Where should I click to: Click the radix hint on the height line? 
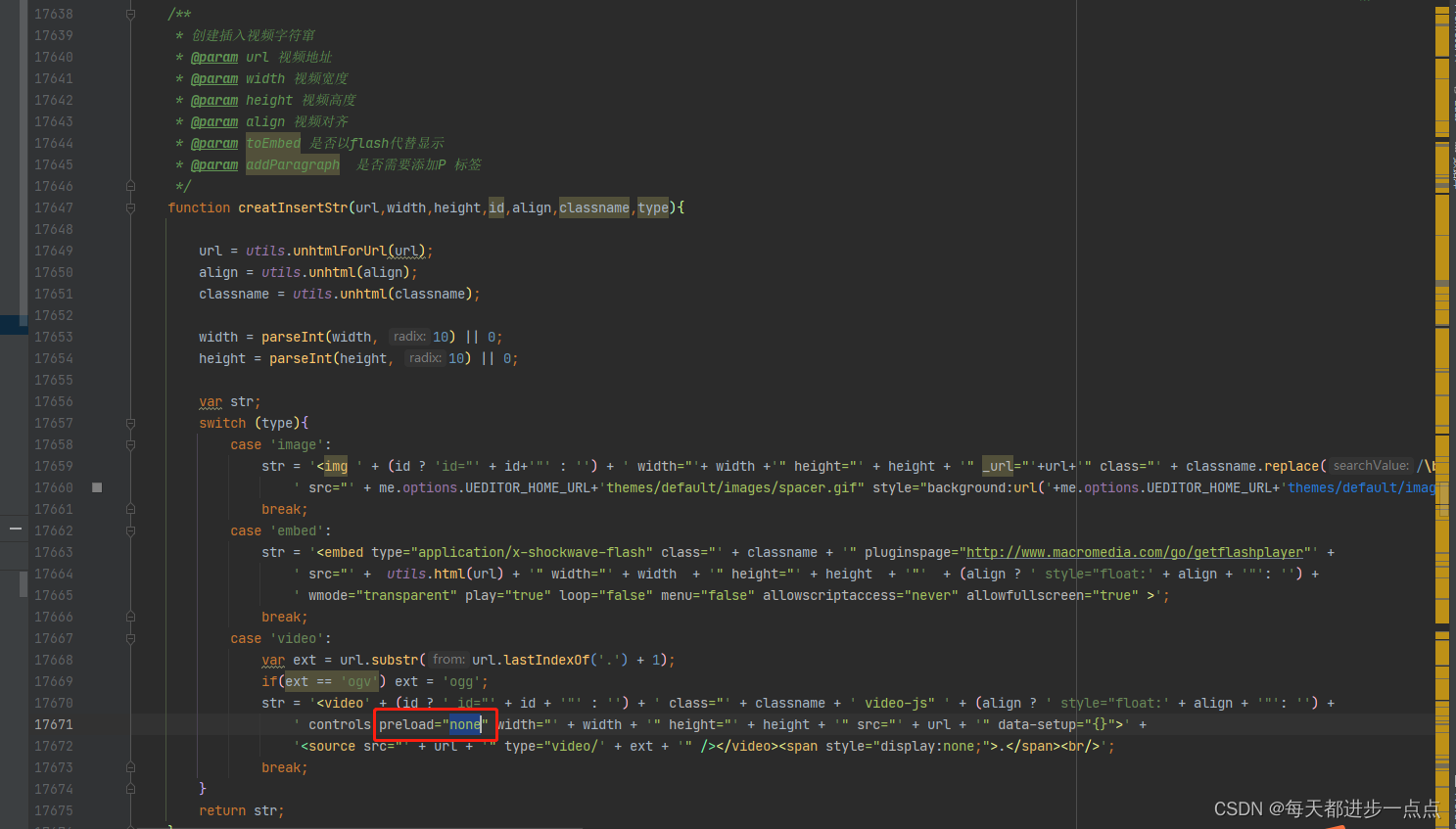tap(425, 358)
